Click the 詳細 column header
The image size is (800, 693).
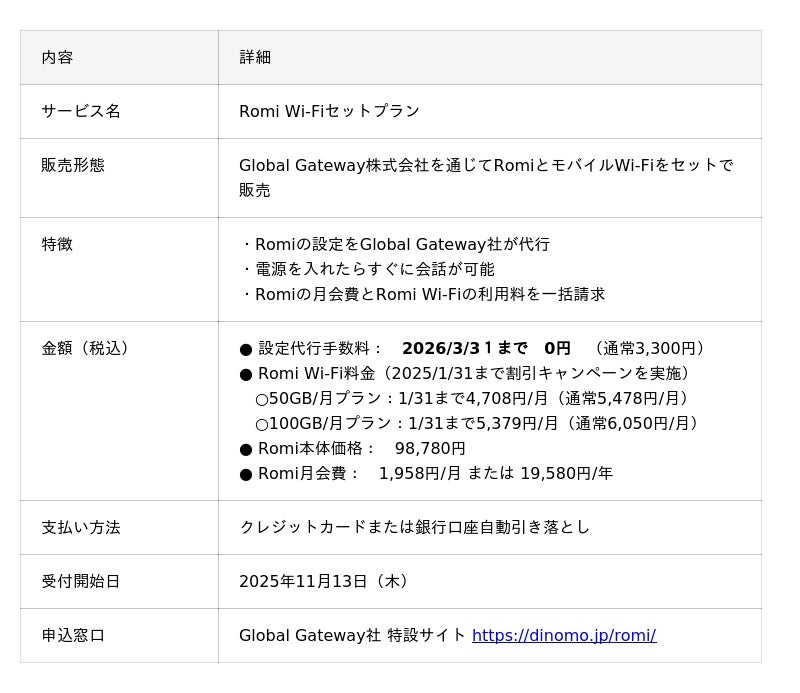(x=255, y=57)
